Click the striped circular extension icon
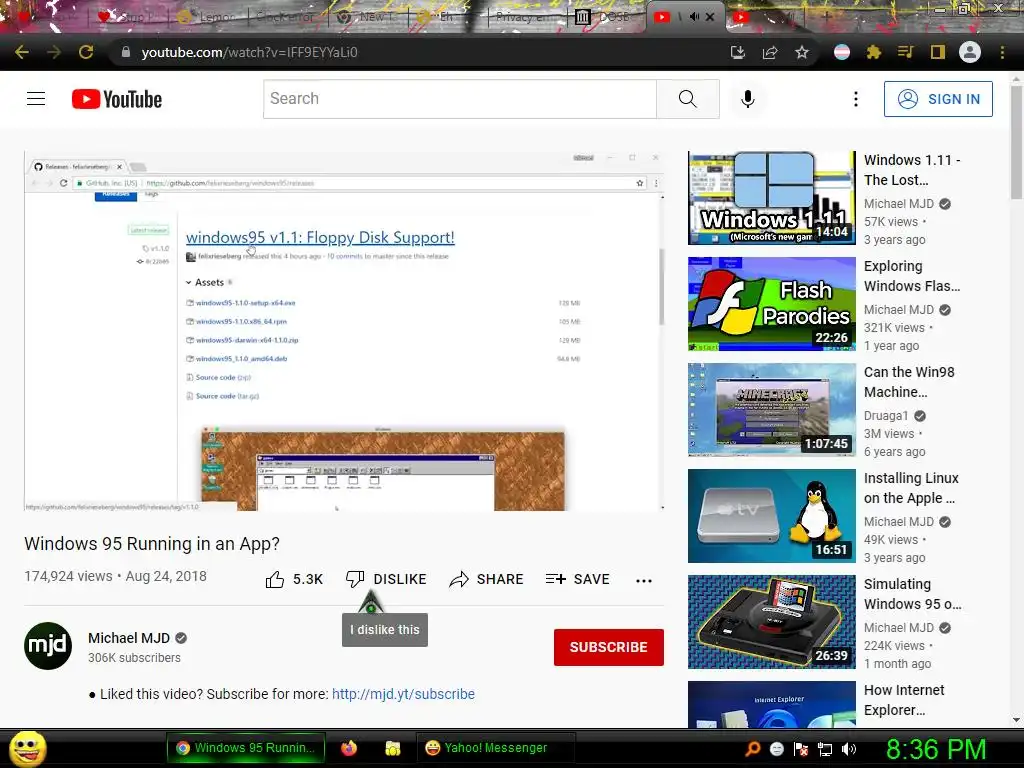Image resolution: width=1024 pixels, height=768 pixels. [x=842, y=52]
